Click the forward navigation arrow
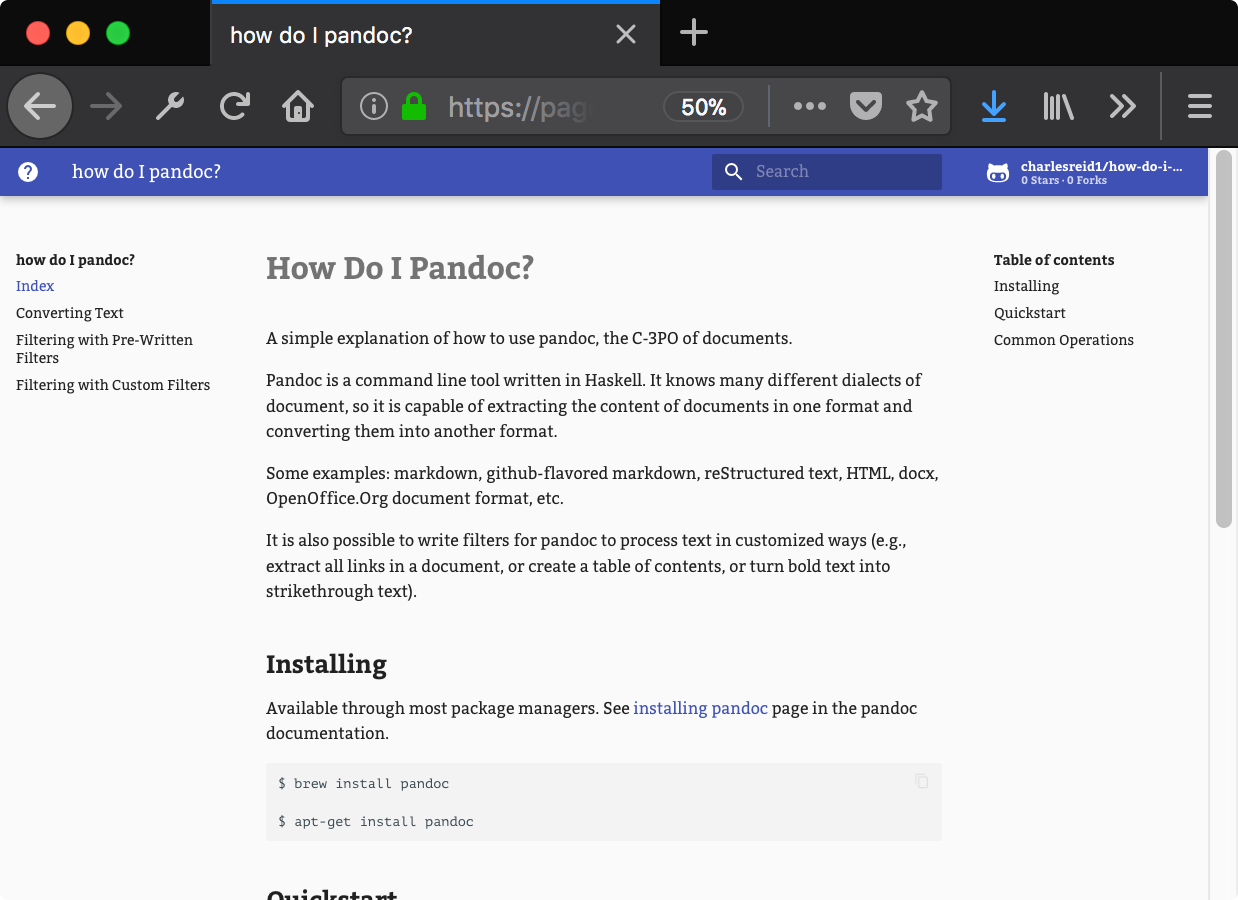 point(105,106)
